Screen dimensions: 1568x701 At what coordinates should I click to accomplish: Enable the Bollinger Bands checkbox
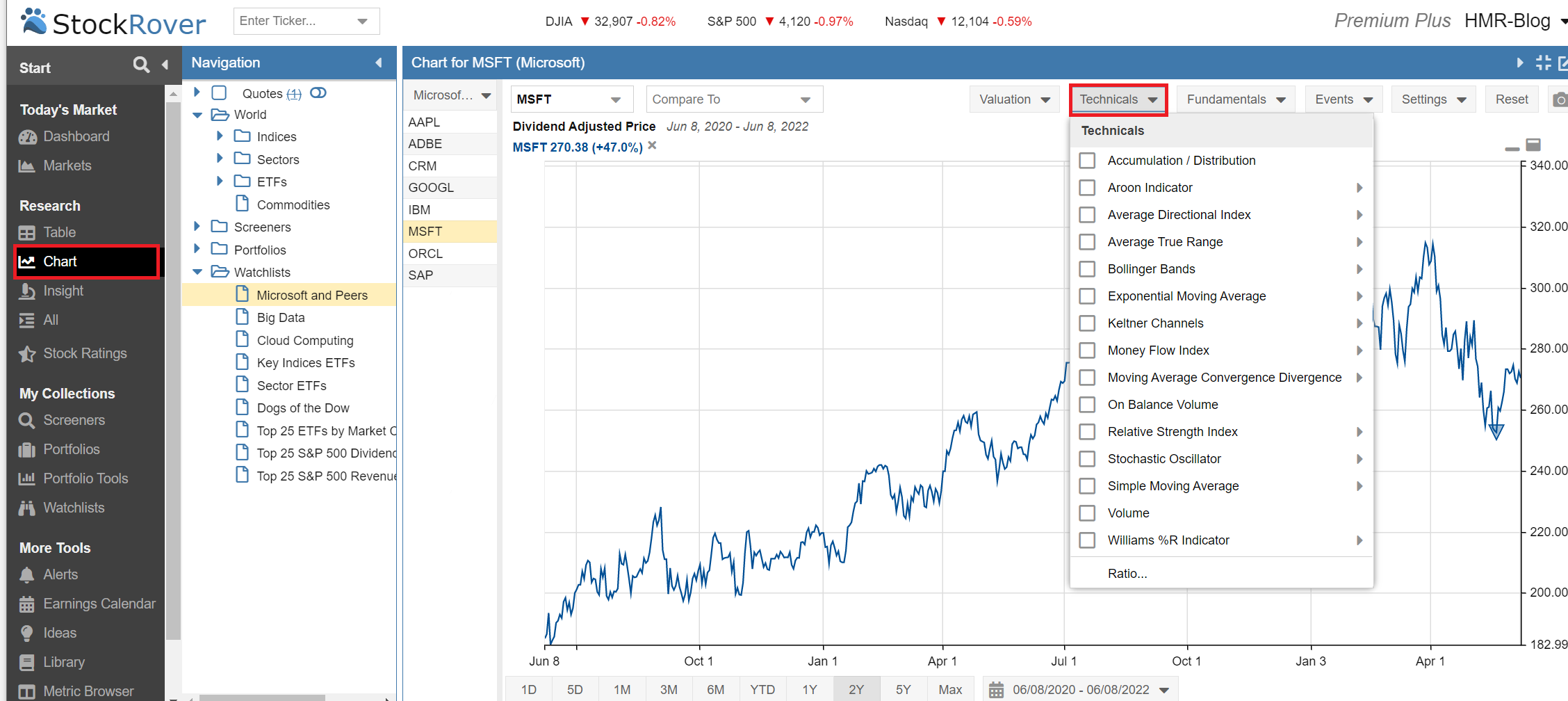[1087, 269]
